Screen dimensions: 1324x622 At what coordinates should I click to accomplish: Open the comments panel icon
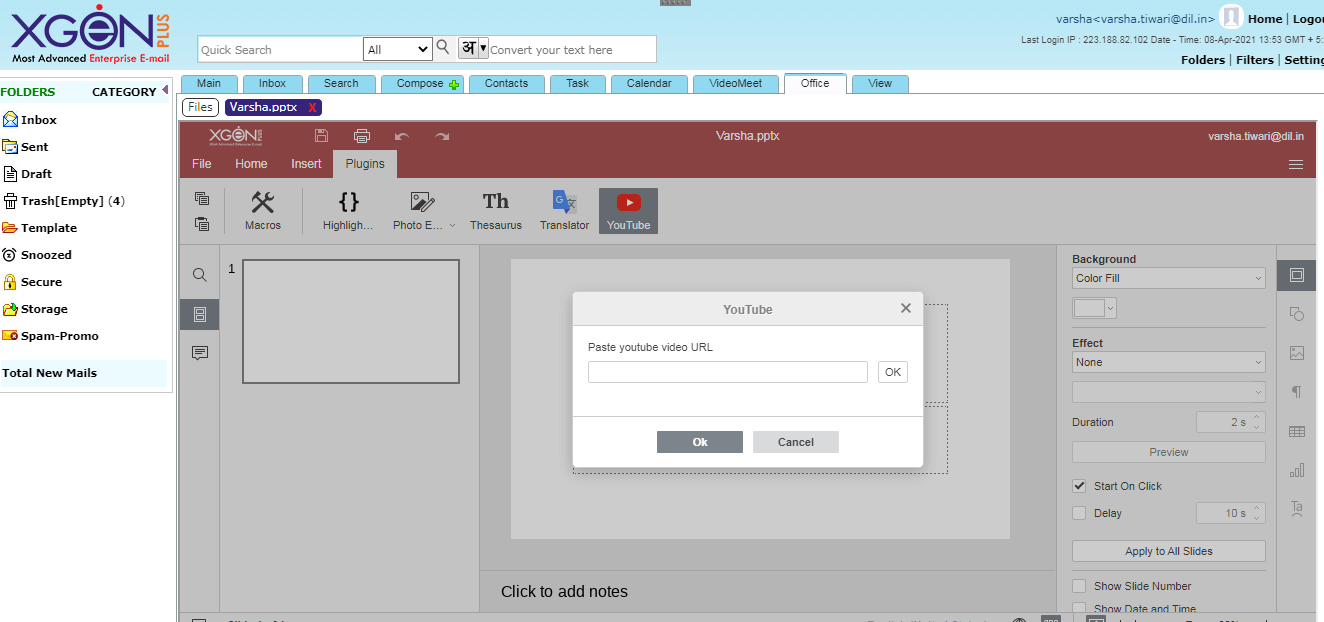[x=200, y=353]
